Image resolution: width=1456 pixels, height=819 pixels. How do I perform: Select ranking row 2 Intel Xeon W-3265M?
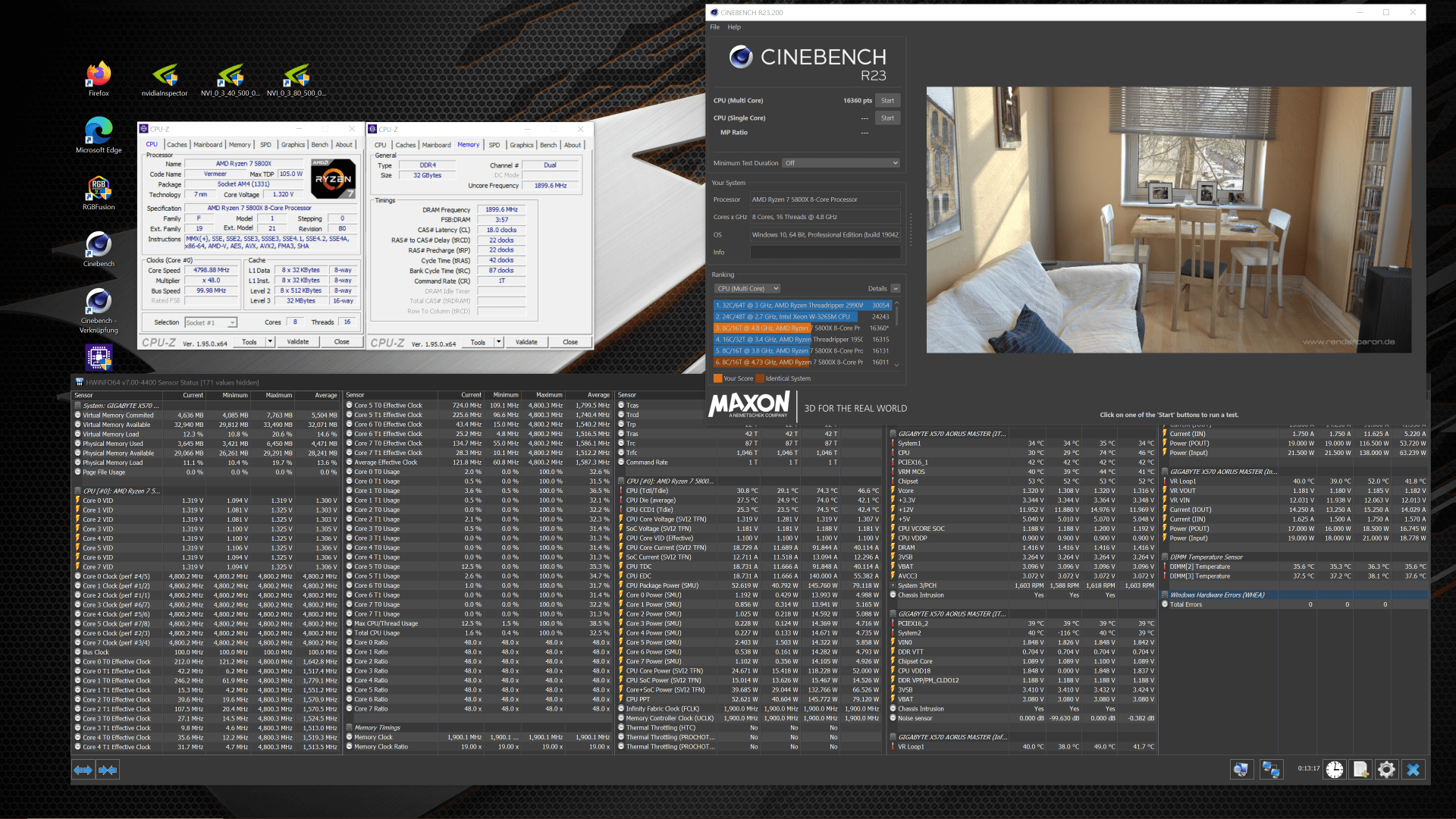(x=802, y=317)
